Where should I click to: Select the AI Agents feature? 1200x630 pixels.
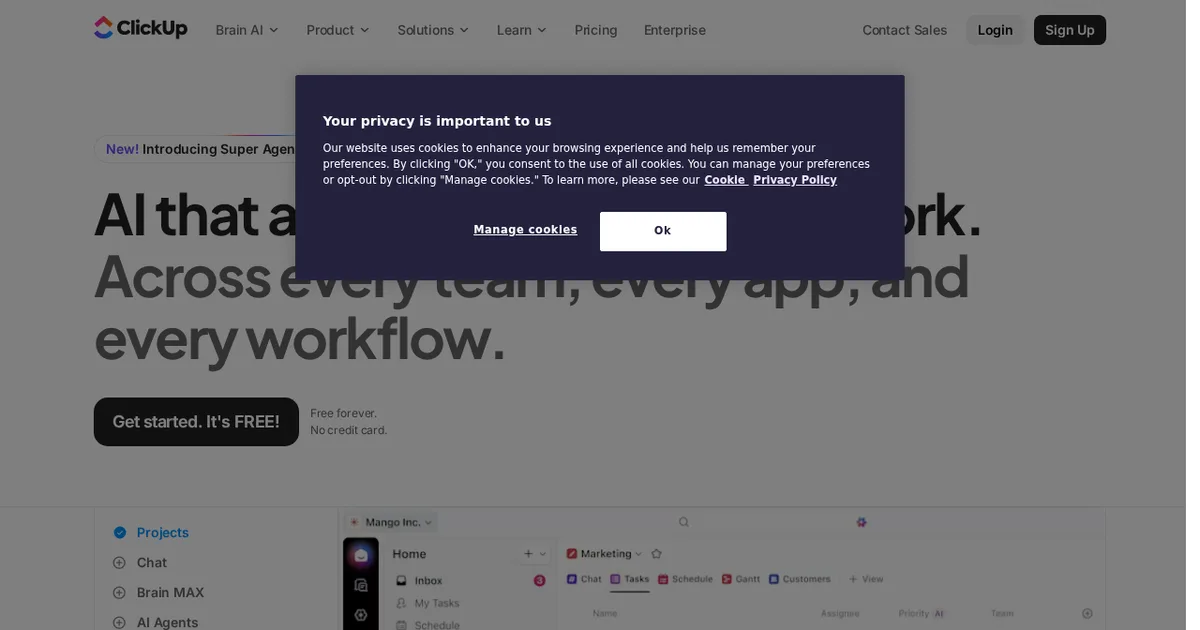tap(167, 622)
